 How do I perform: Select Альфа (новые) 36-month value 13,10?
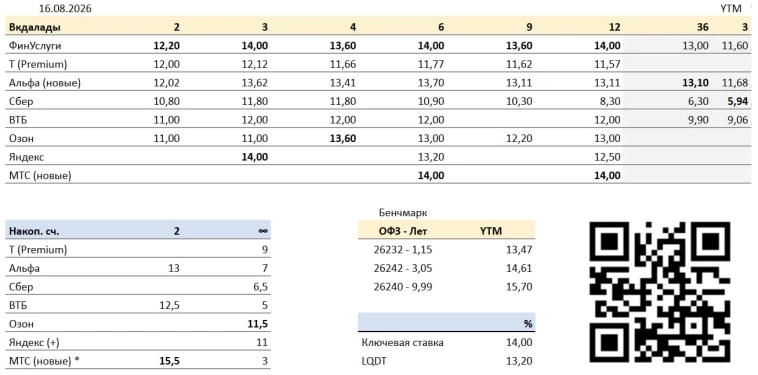695,83
